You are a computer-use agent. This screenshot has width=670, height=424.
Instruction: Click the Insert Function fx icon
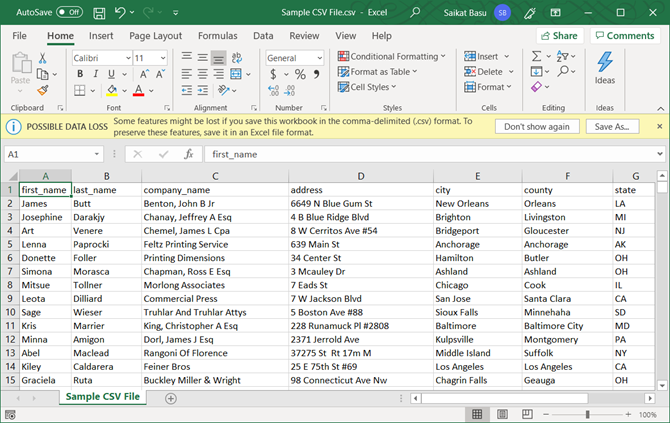pos(188,154)
